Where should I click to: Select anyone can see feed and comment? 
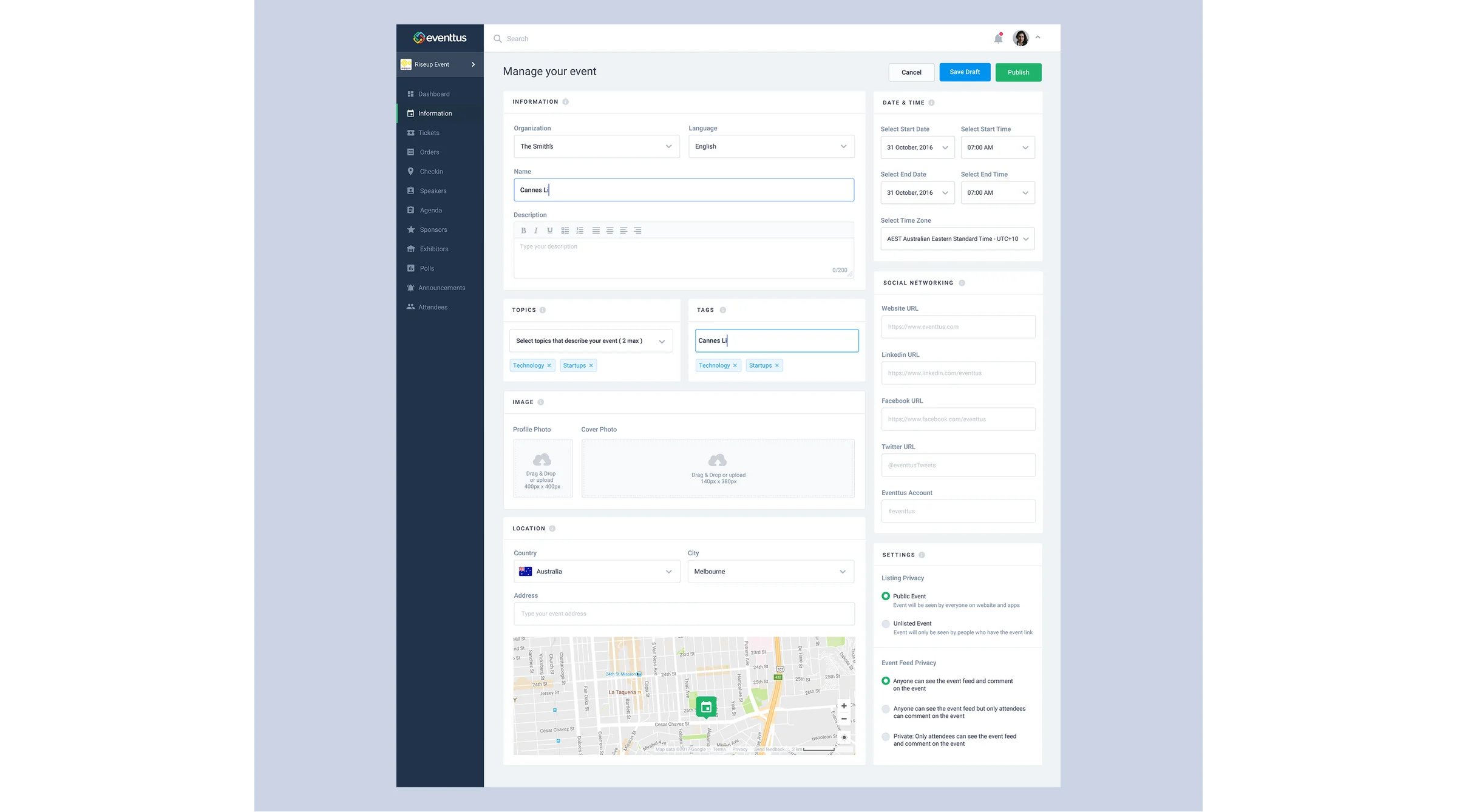(x=886, y=682)
